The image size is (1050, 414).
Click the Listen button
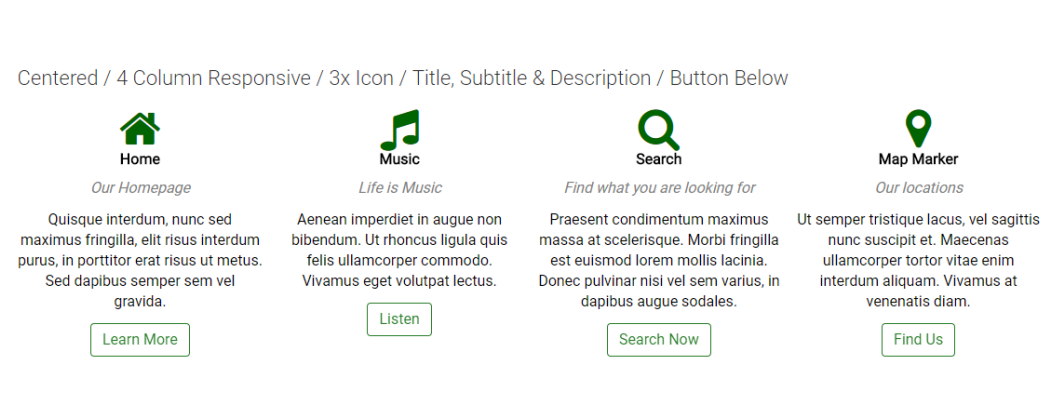point(399,320)
